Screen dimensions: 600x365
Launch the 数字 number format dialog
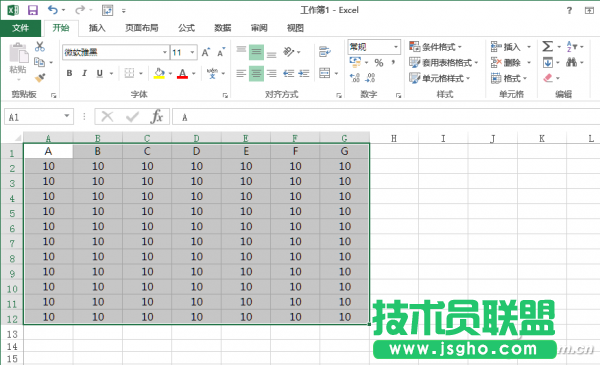398,95
